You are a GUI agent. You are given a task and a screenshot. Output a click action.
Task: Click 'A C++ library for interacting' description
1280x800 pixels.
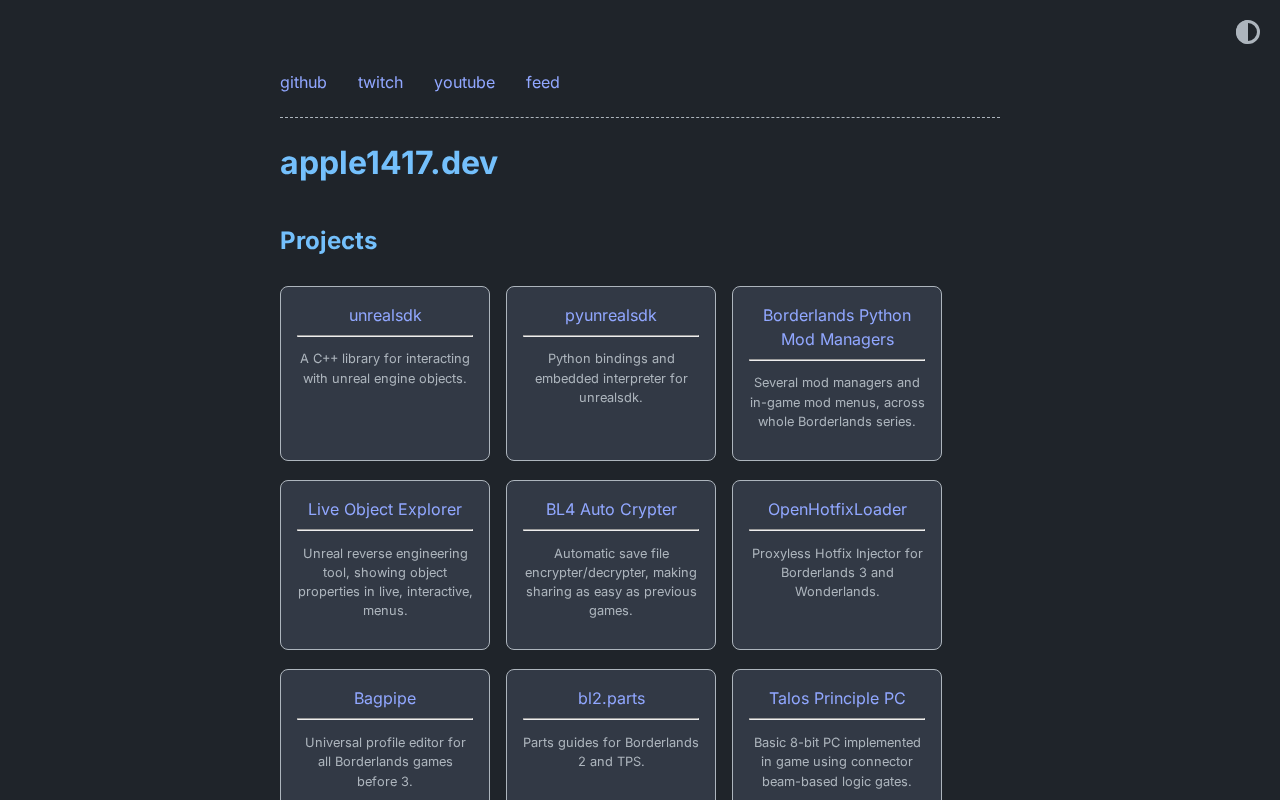[x=385, y=368]
